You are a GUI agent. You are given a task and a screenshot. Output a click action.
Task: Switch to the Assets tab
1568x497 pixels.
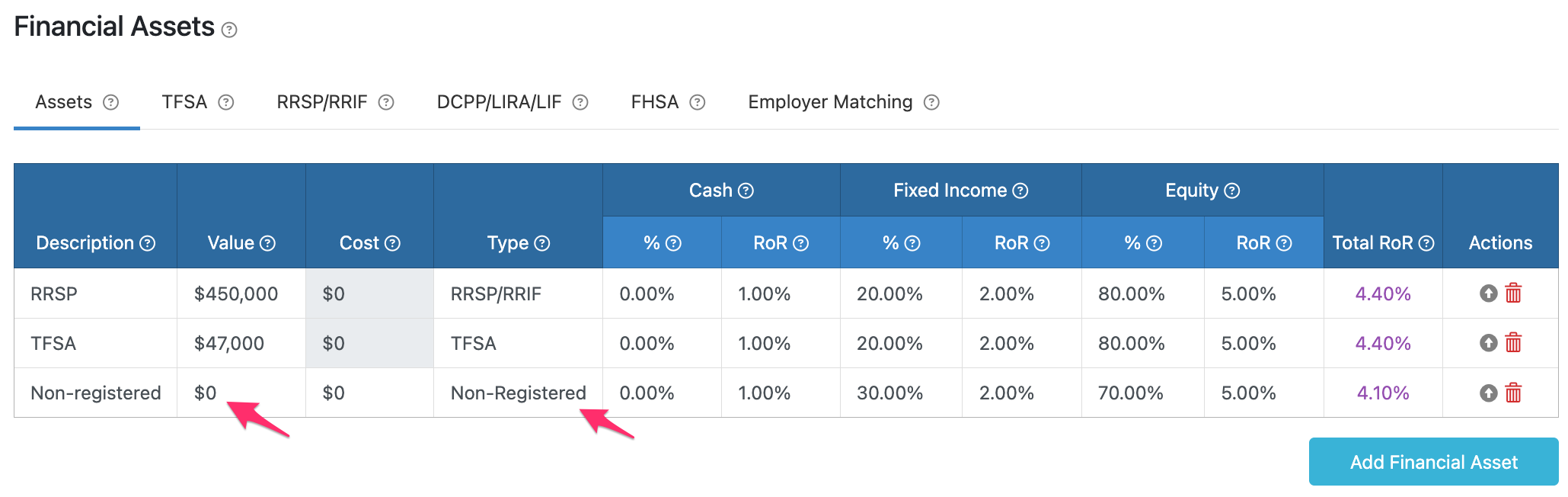coord(64,102)
